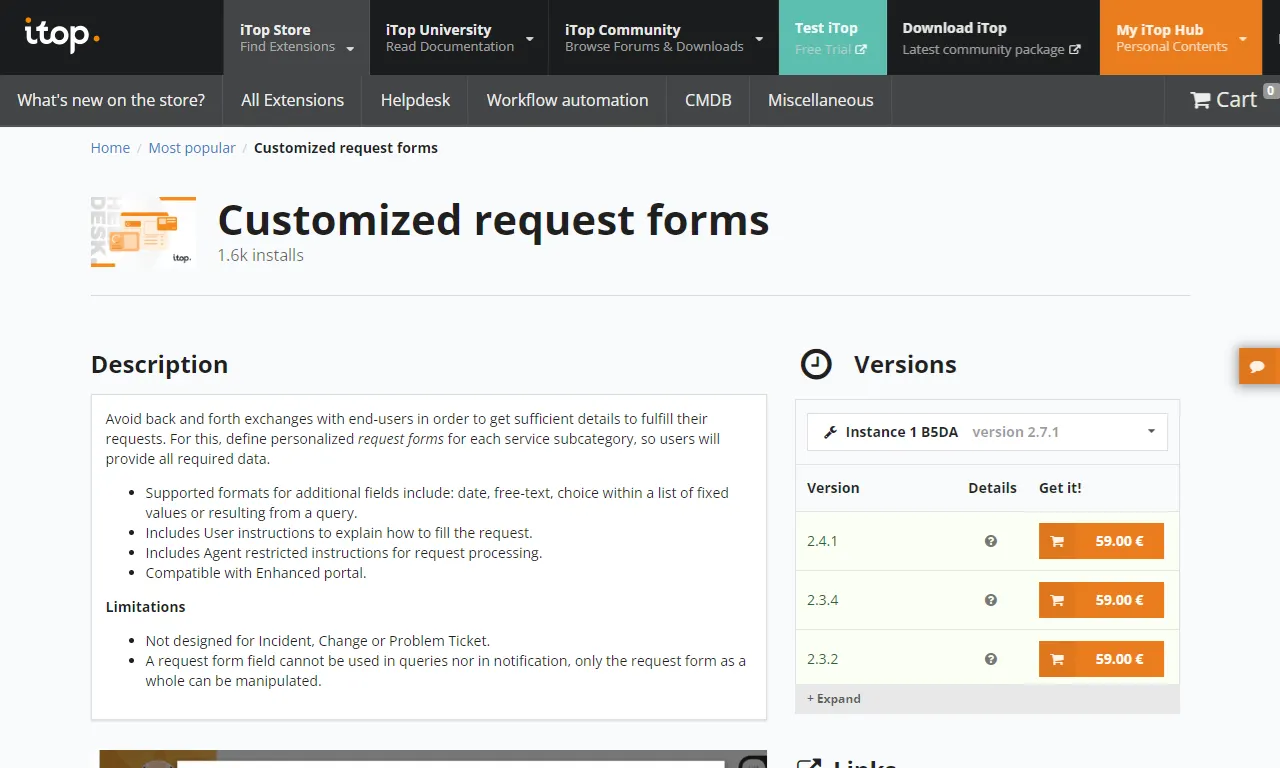This screenshot has width=1280, height=768.
Task: Expand the iTop Store dropdown menu
Action: pyautogui.click(x=350, y=48)
